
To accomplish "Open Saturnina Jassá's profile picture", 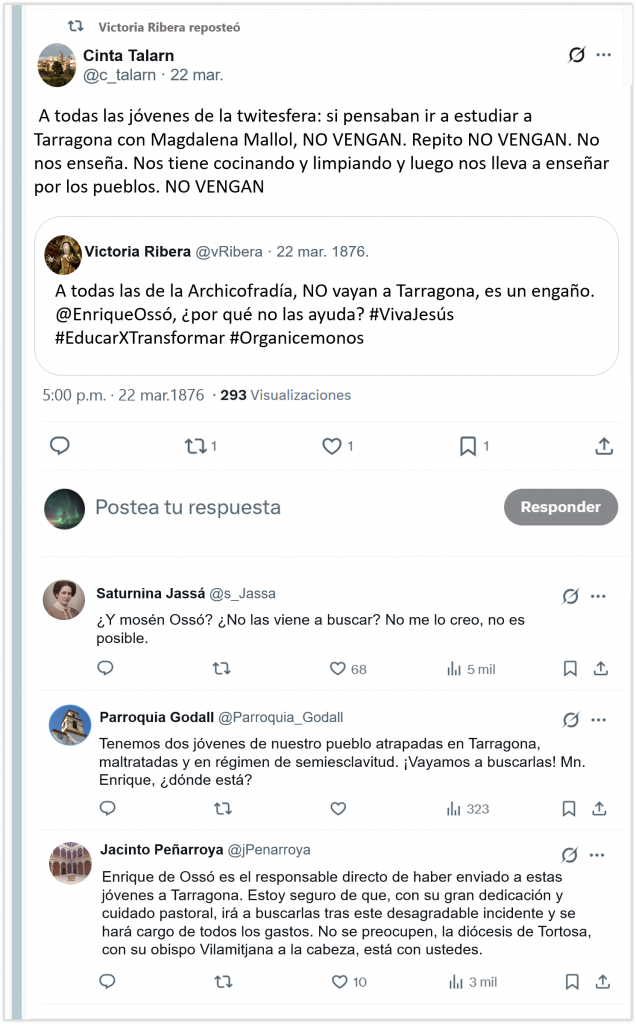I will pyautogui.click(x=64, y=599).
